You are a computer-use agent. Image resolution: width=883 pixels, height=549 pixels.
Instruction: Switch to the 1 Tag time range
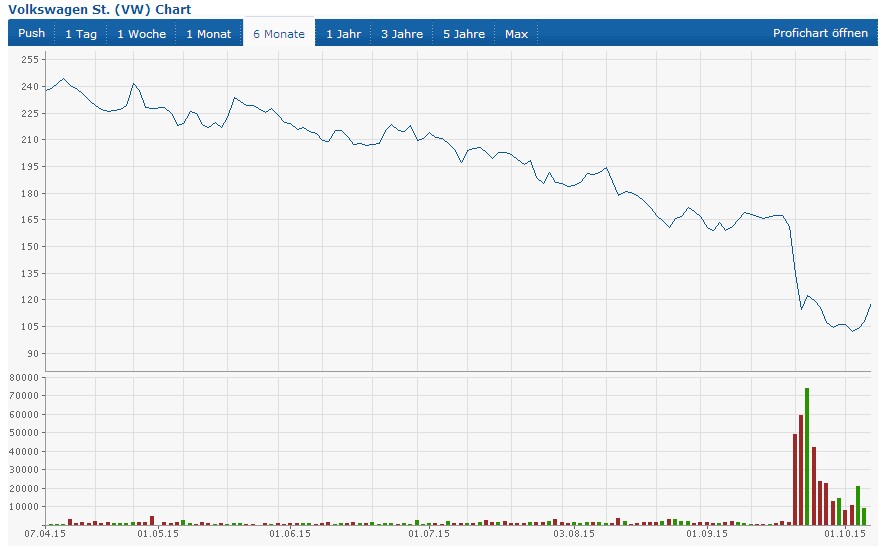pos(81,34)
